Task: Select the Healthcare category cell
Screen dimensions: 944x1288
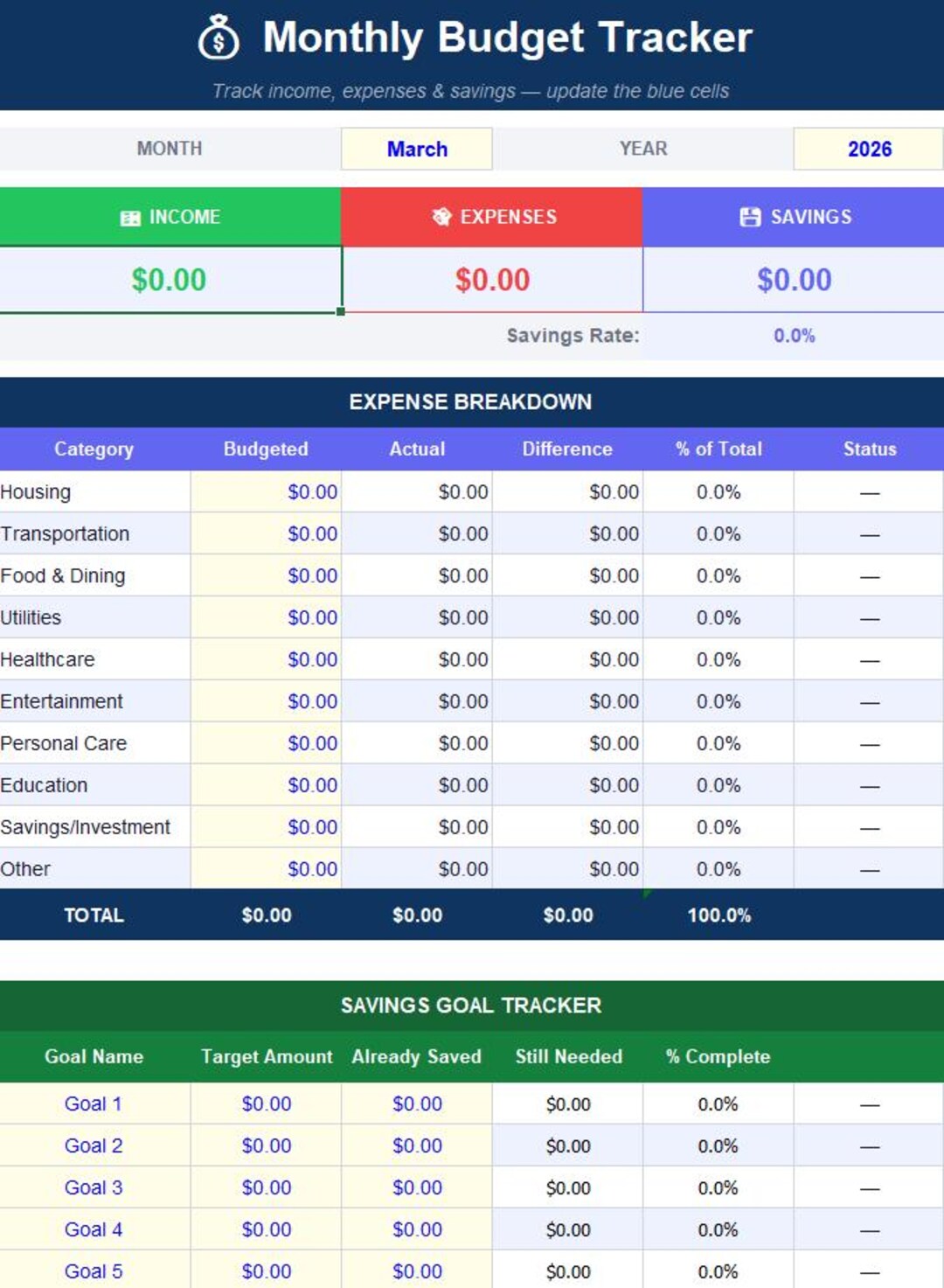Action: pyautogui.click(x=94, y=660)
